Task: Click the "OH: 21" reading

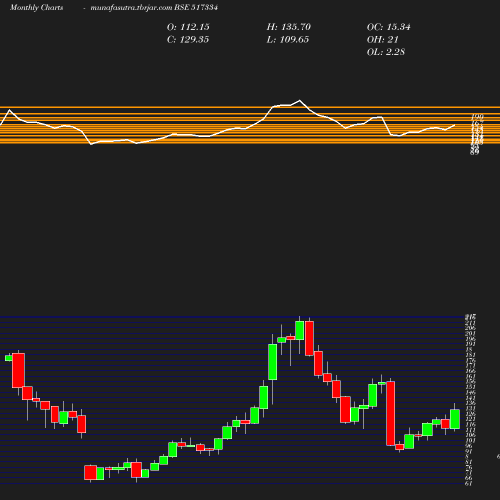Action: pos(383,40)
